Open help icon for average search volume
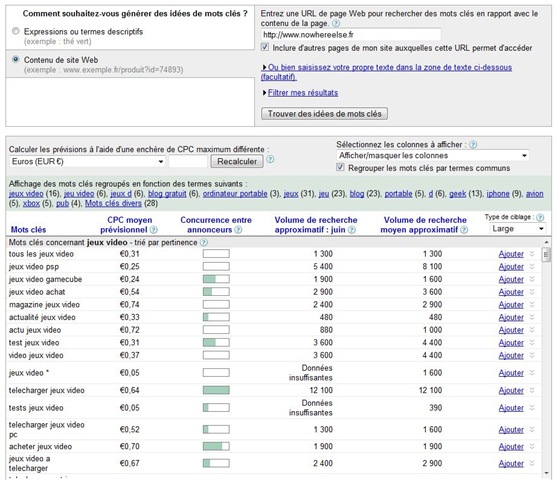Image resolution: width=558 pixels, height=480 pixels. [464, 230]
